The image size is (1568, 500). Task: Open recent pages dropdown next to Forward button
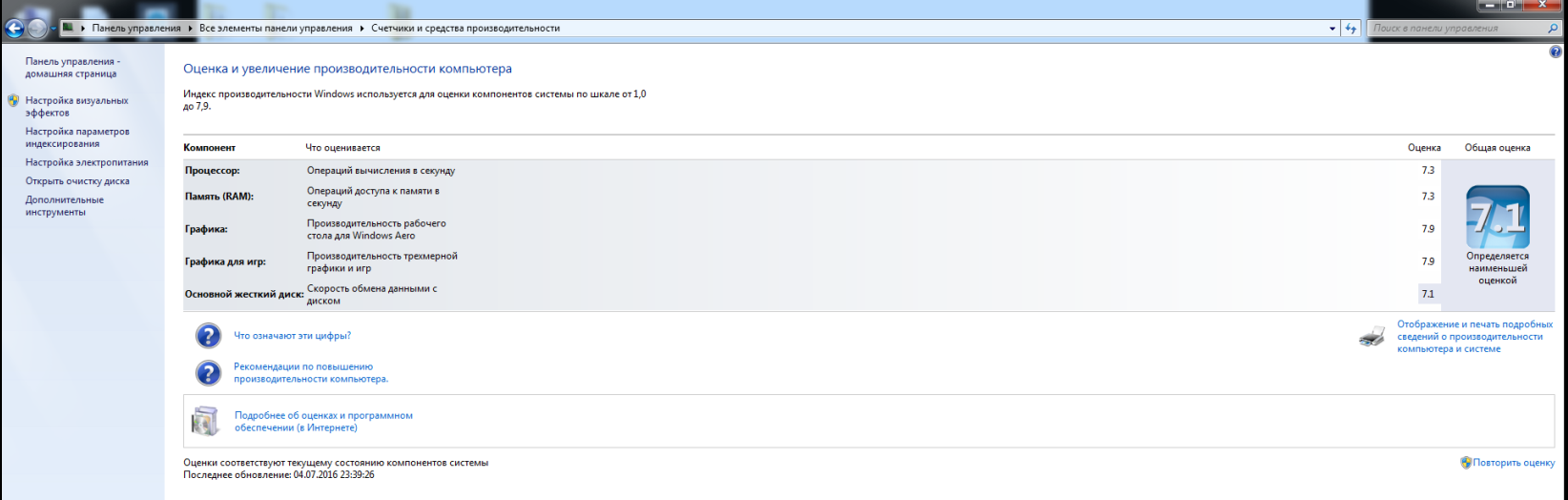(x=53, y=29)
